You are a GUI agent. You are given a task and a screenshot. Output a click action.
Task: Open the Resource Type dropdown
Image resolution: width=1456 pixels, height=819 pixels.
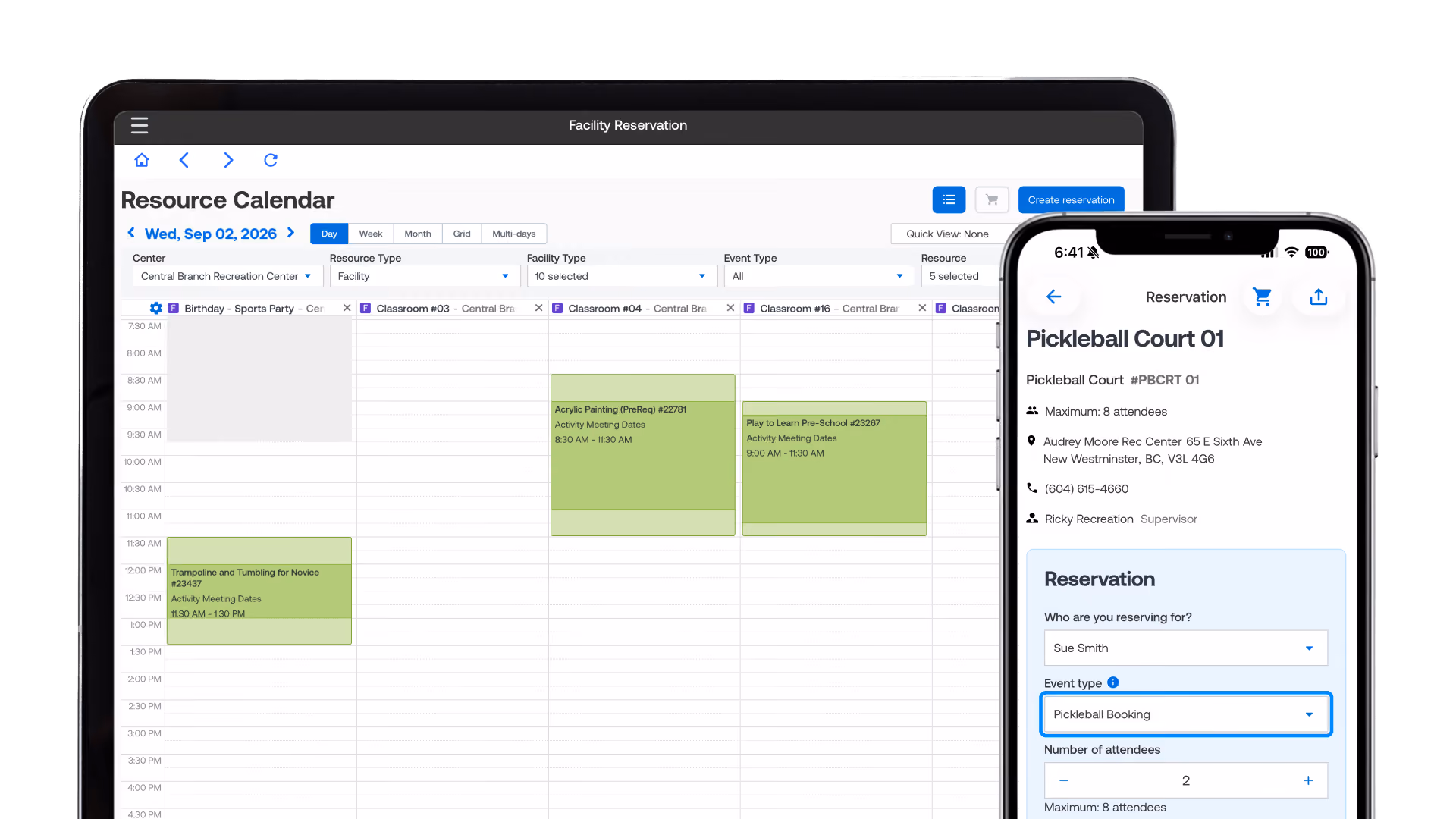425,276
